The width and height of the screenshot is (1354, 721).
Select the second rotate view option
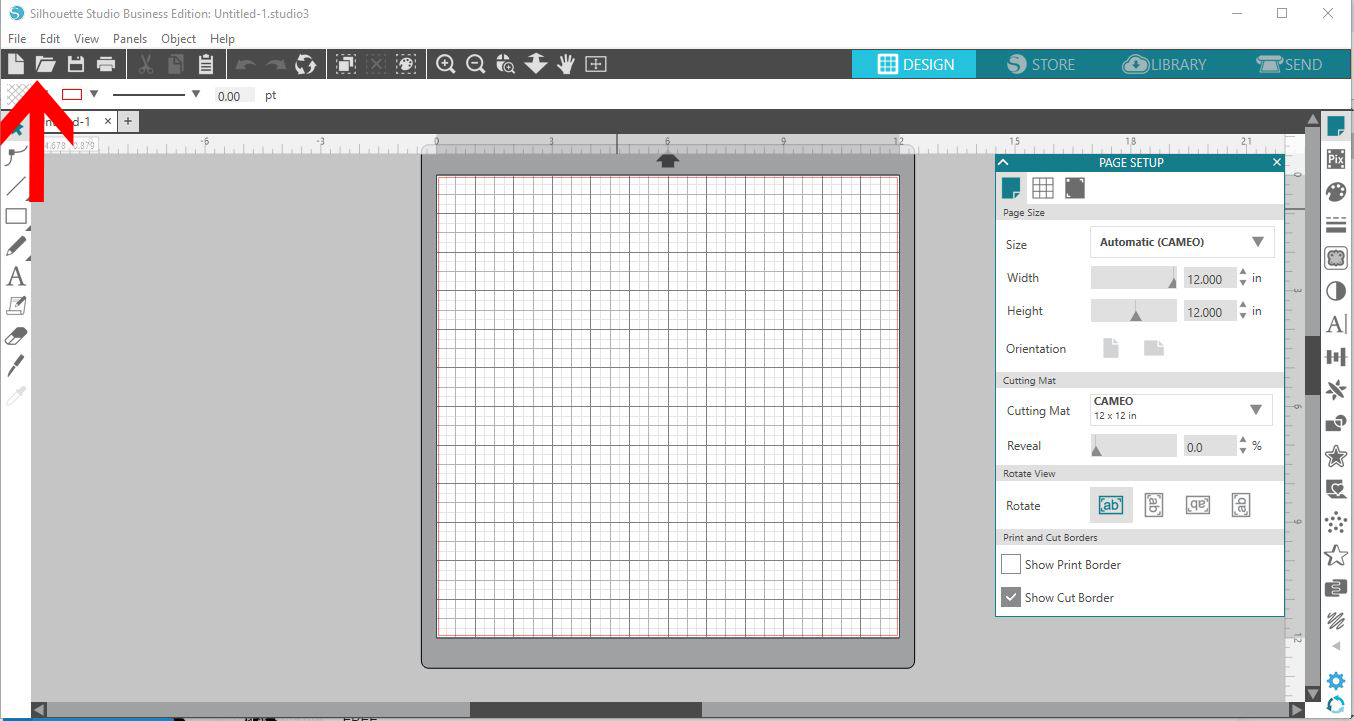coord(1154,505)
